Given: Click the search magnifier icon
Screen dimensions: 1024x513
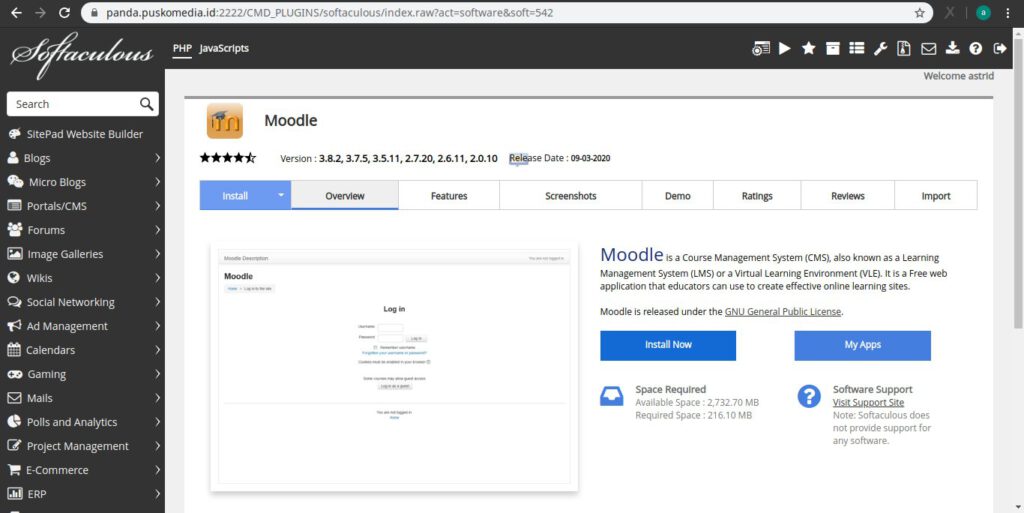Looking at the screenshot, I should click(x=146, y=104).
